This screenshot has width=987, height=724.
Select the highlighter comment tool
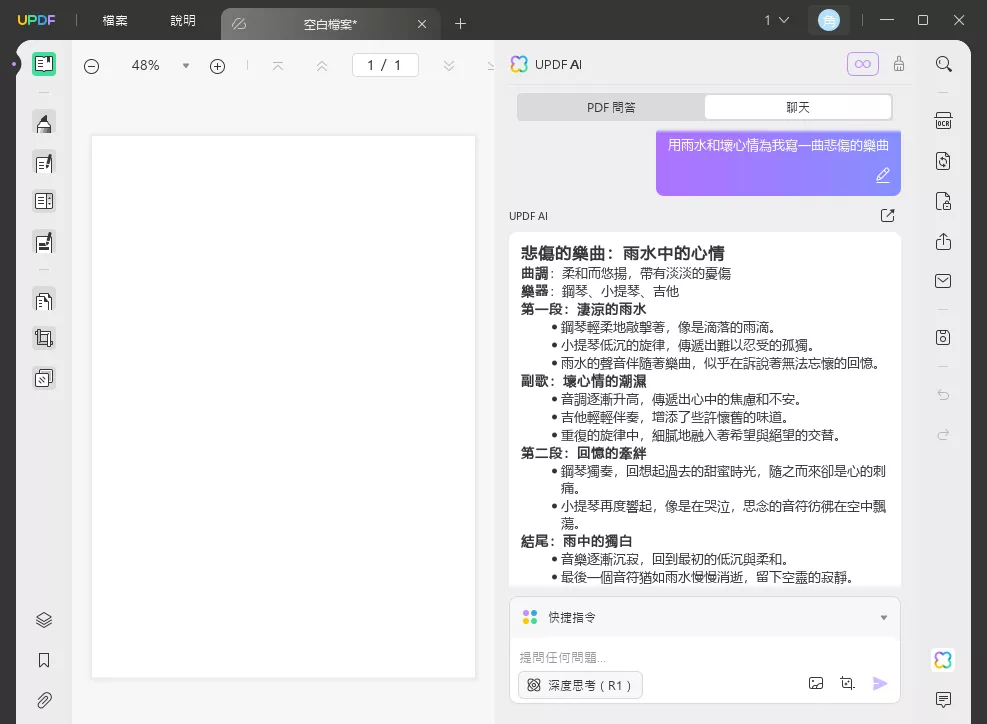[44, 123]
